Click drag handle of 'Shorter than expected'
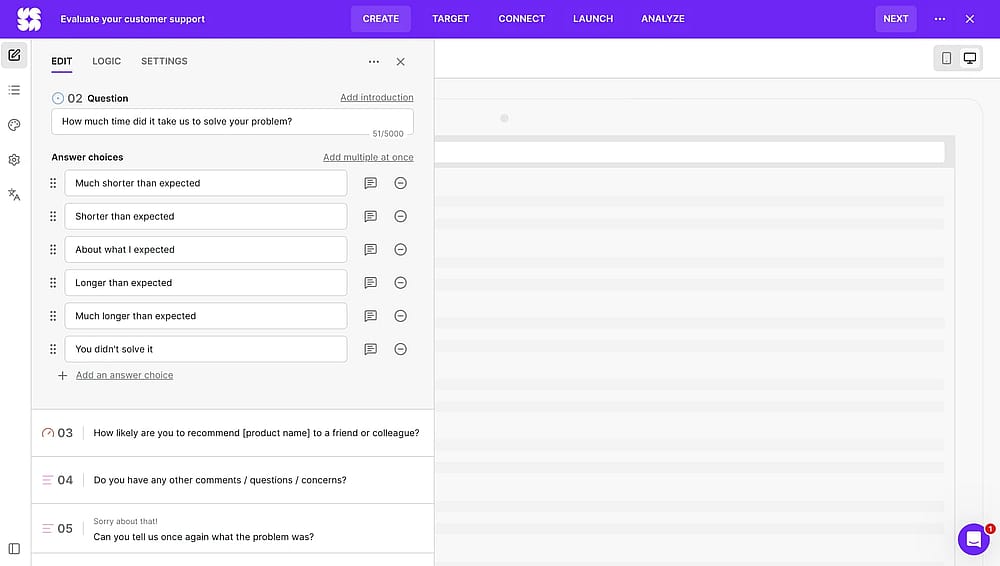 53,216
